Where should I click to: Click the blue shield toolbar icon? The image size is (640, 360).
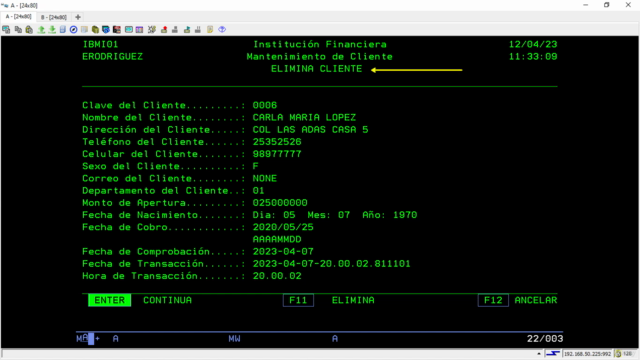[x=106, y=29]
